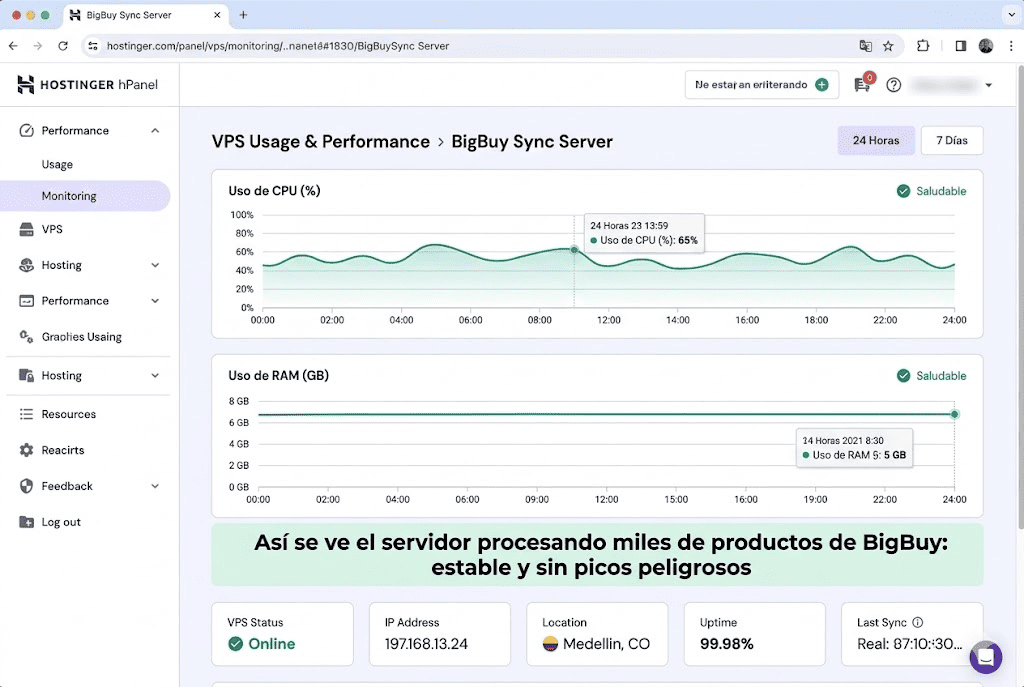Switch to the 7 Días time range
1024x687 pixels.
pos(952,140)
